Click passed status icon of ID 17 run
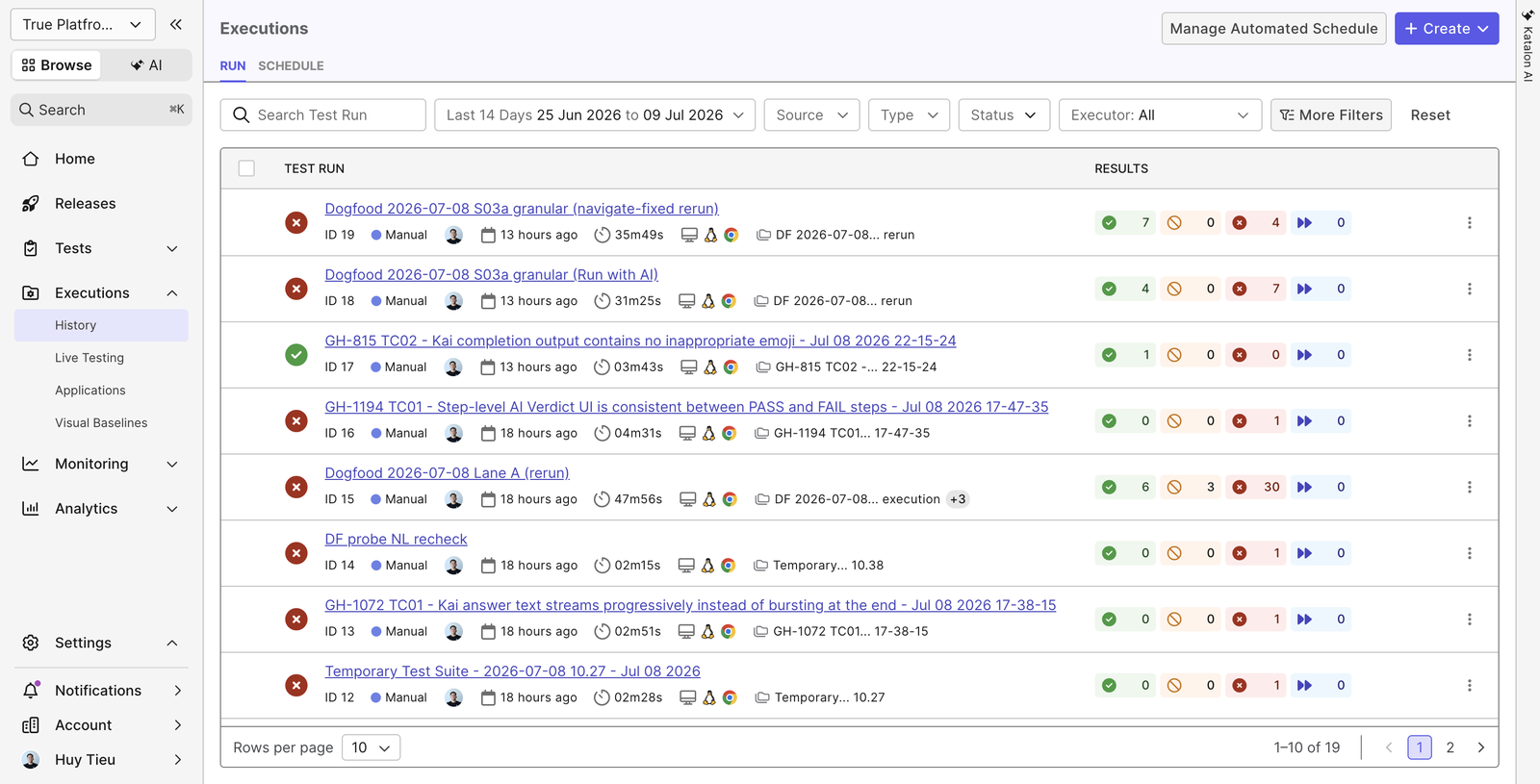This screenshot has height=784, width=1540. point(296,355)
